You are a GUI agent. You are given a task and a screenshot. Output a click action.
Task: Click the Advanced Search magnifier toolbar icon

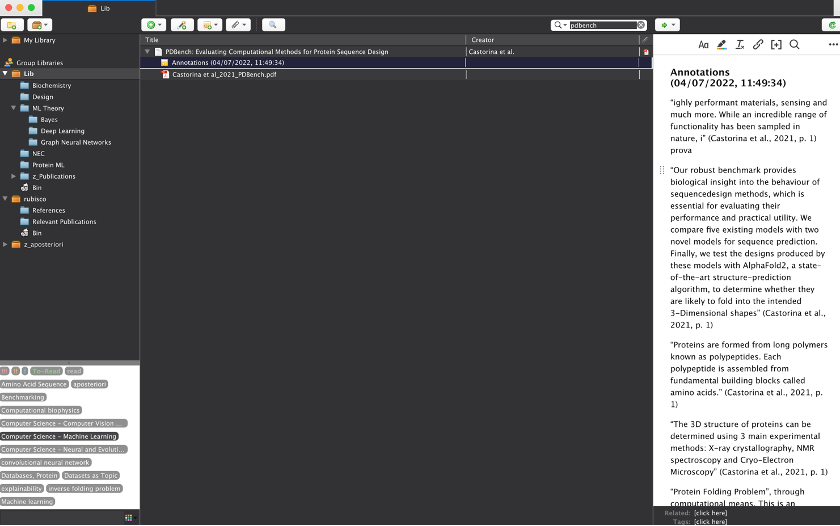tap(273, 25)
